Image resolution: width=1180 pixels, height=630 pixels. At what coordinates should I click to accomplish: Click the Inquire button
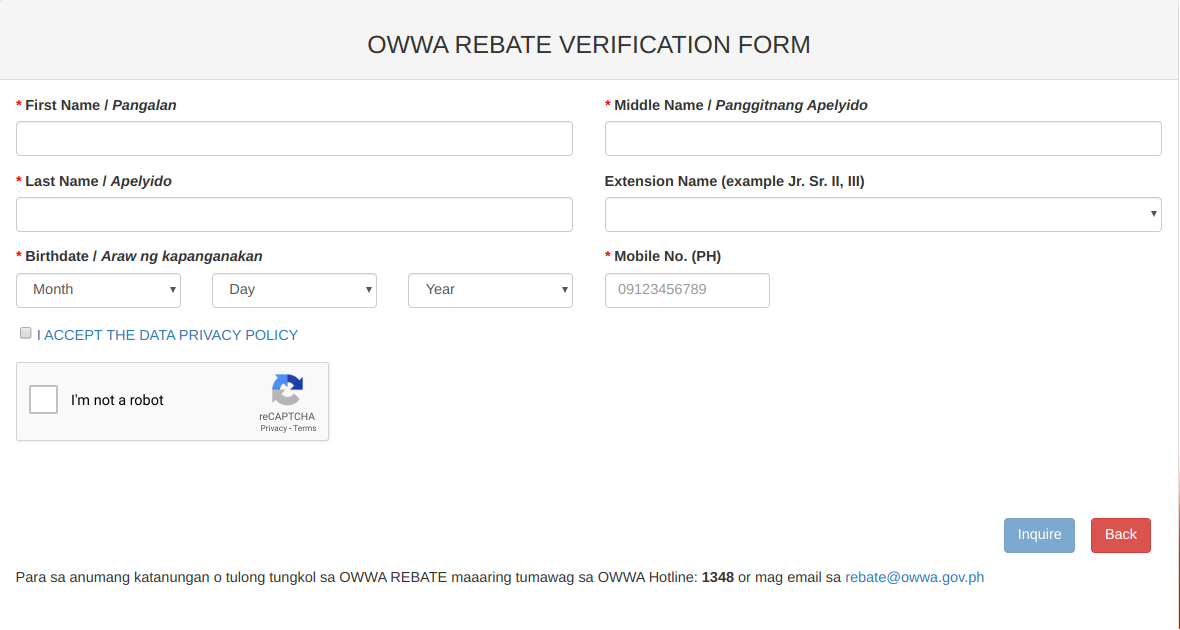[1039, 535]
